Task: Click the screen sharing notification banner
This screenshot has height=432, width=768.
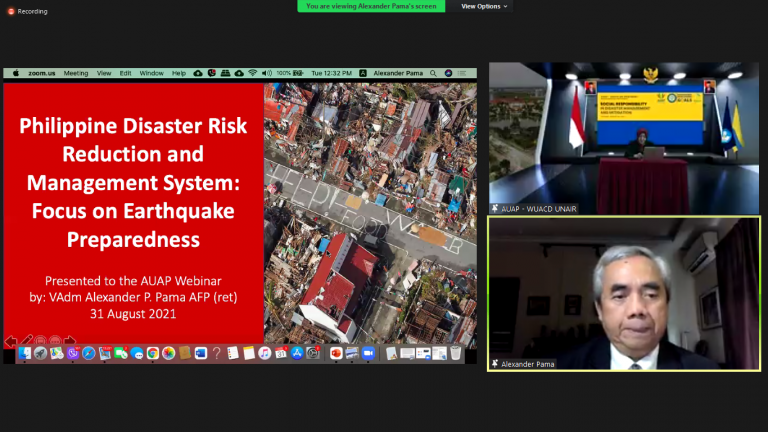Action: [x=373, y=6]
